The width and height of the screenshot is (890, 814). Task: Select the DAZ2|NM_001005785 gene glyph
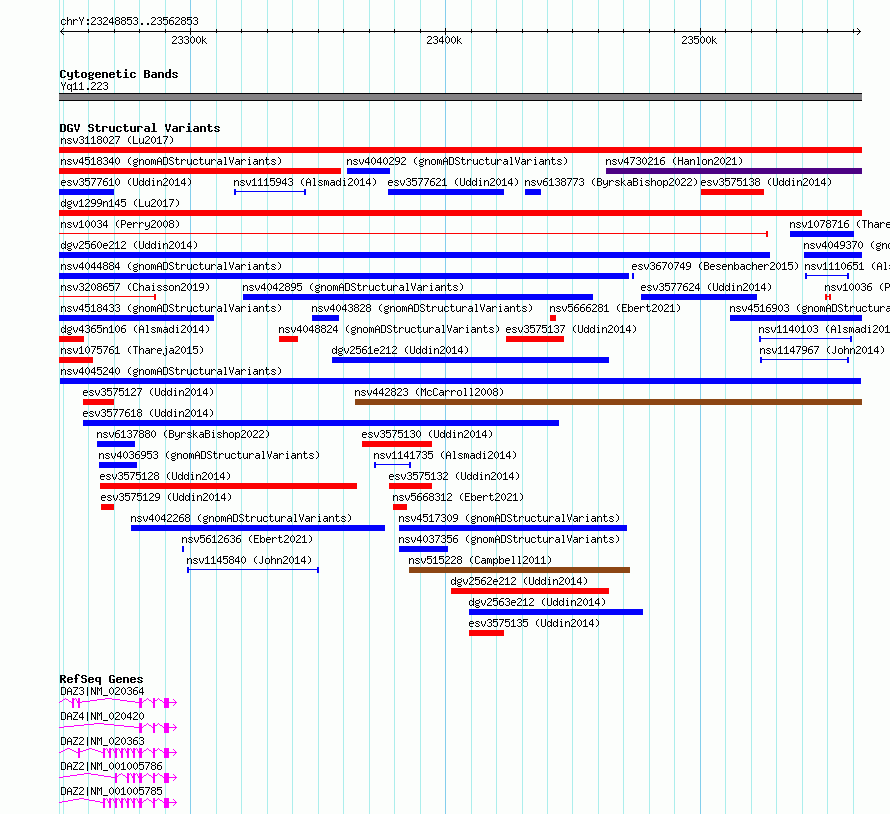[118, 803]
